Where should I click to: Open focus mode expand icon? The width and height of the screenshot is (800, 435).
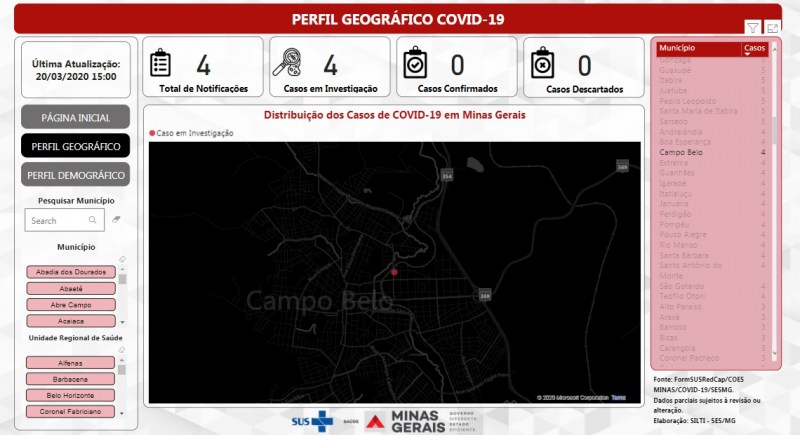pos(772,29)
